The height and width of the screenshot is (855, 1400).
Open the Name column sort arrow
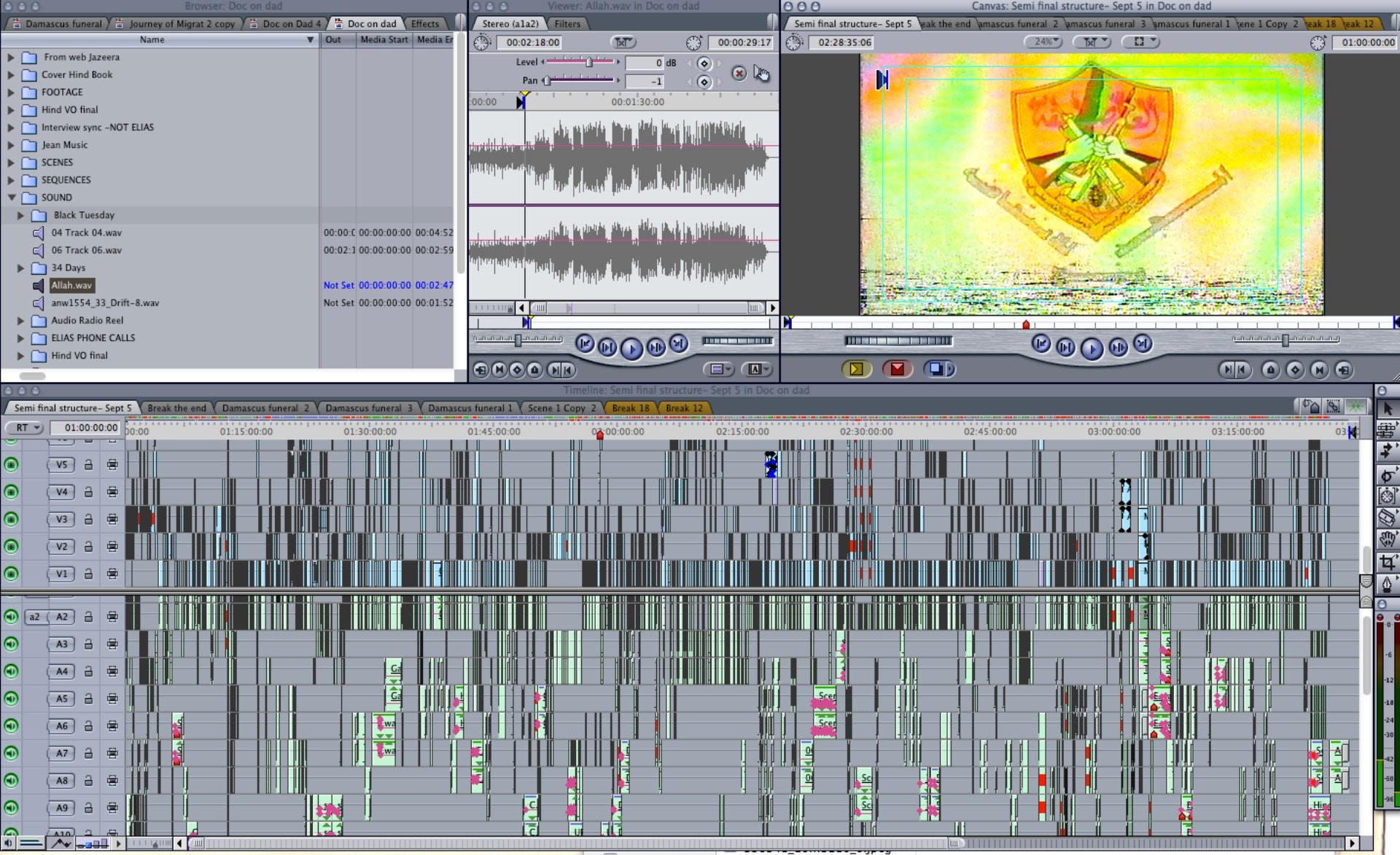310,40
